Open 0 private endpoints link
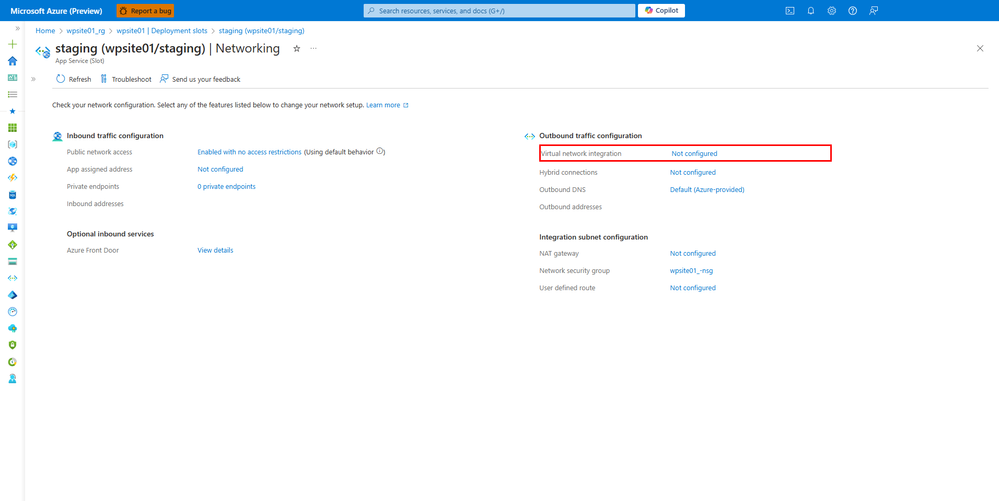This screenshot has width=999, height=501. pos(227,187)
